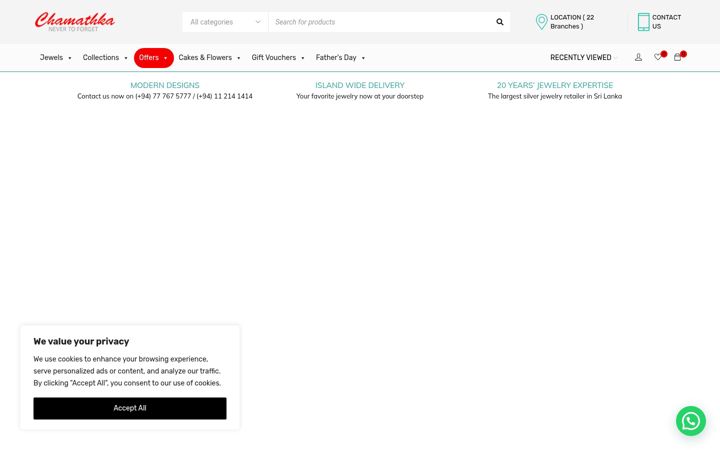Screen dimensions: 720x450
Task: Click the Search for products field
Action: (381, 22)
